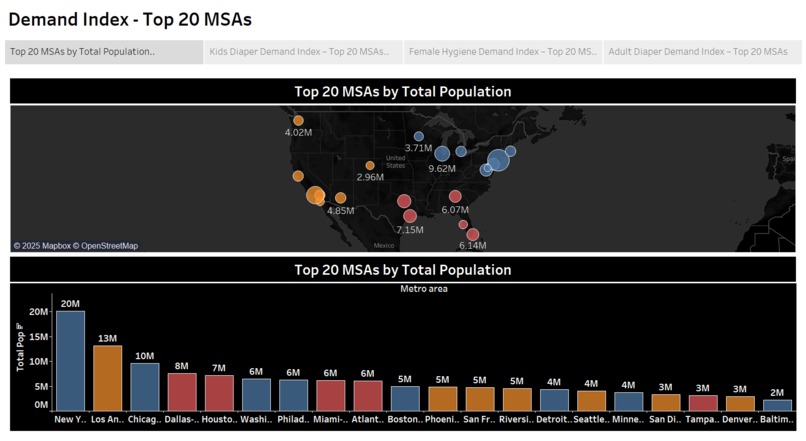Select the Dallas 8M red bar
The height and width of the screenshot is (441, 806).
coord(182,392)
